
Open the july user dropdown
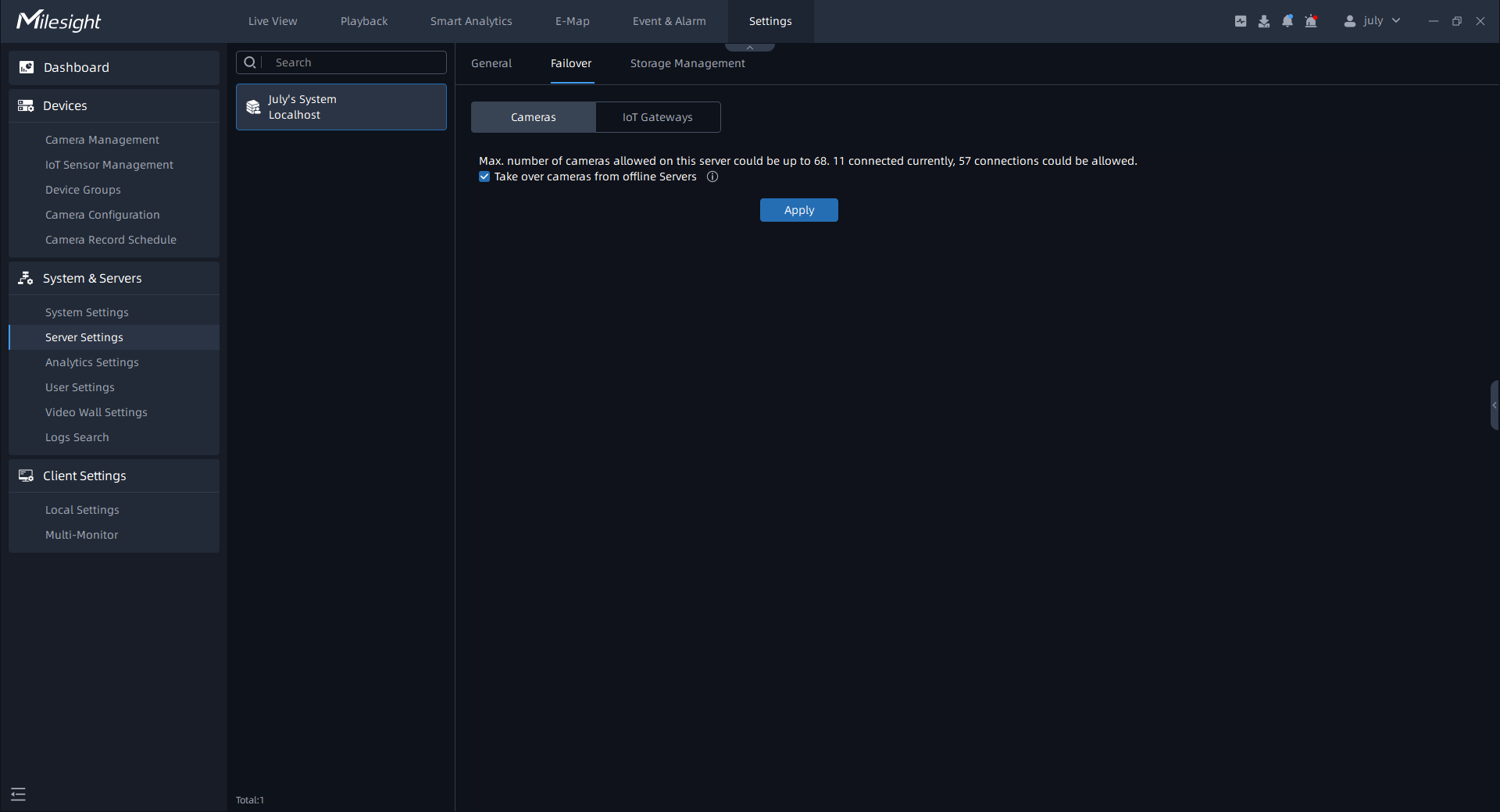[1373, 21]
